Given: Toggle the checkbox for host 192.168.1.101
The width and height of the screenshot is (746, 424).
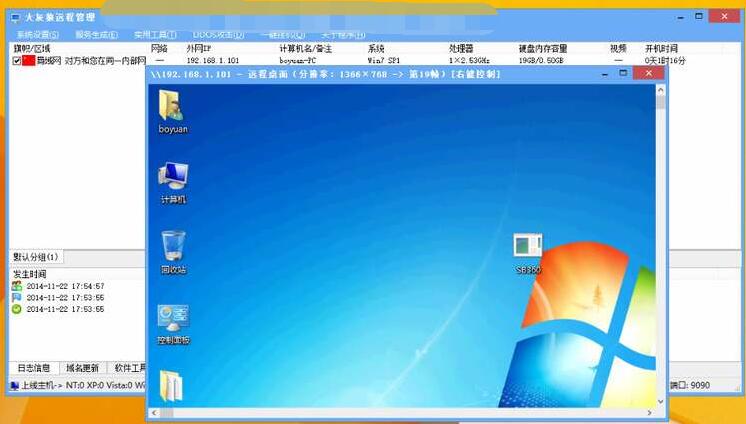Looking at the screenshot, I should [17, 61].
